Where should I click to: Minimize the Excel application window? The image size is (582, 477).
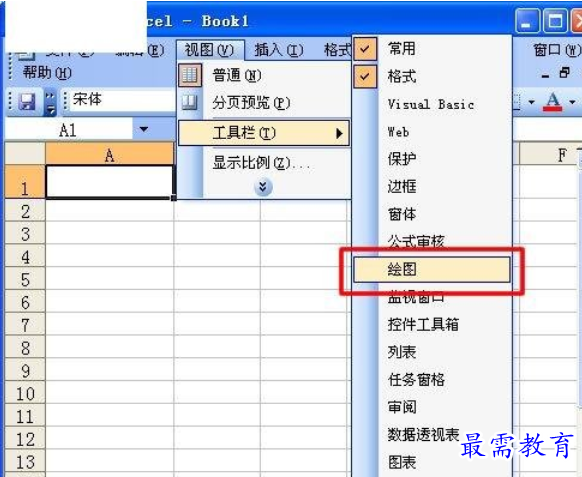click(527, 21)
